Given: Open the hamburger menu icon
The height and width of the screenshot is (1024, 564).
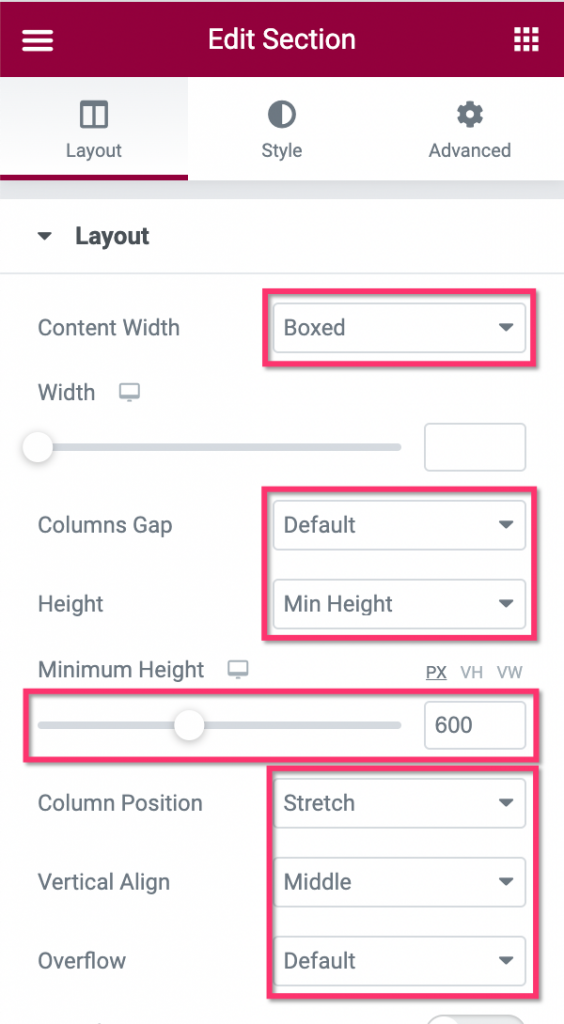Looking at the screenshot, I should click(37, 40).
